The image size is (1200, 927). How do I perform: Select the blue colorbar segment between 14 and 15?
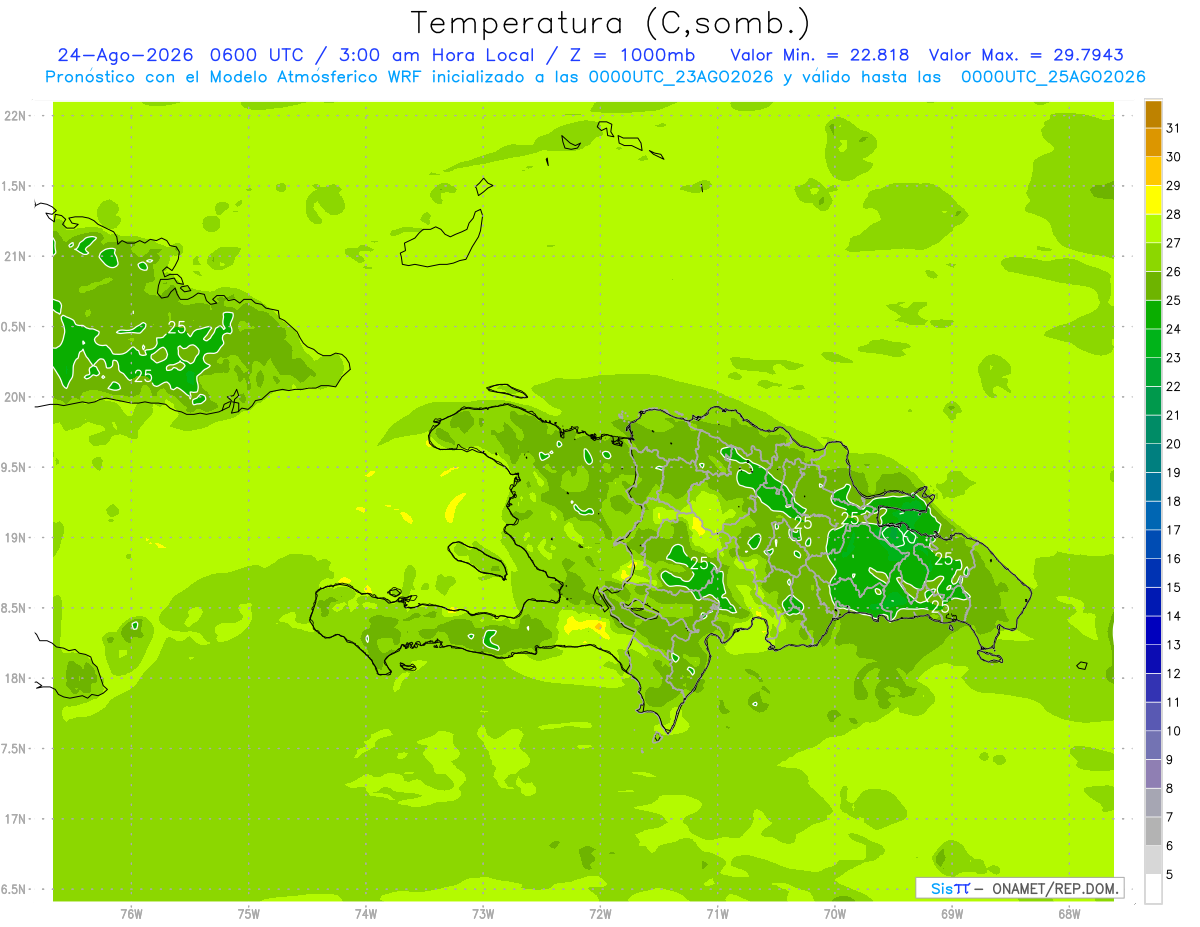1153,602
